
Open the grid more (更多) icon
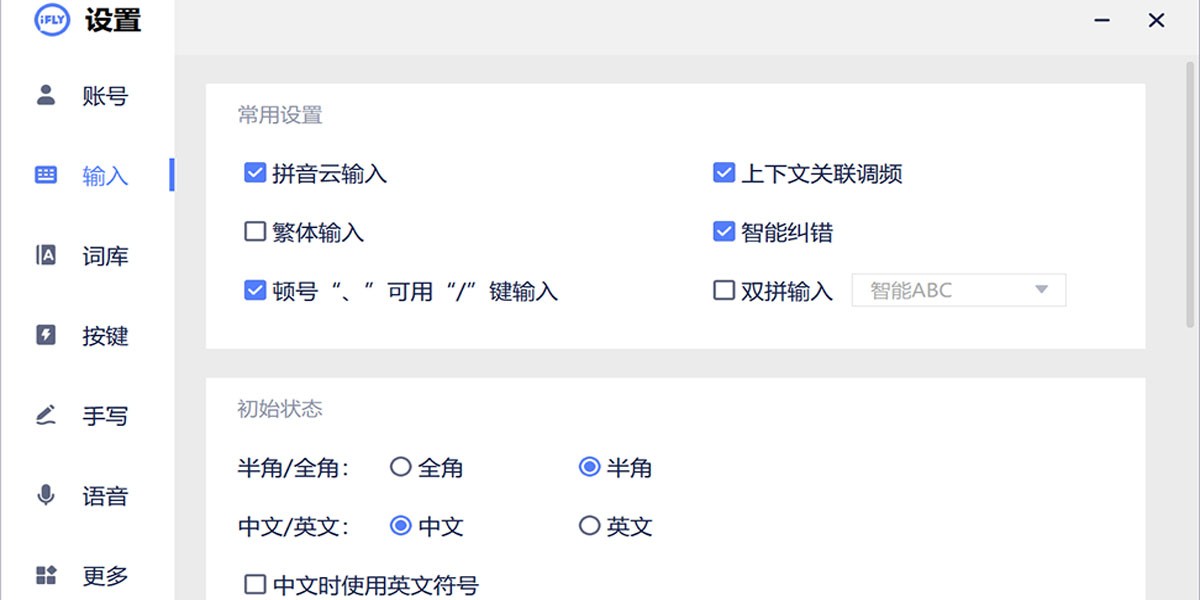(x=46, y=575)
